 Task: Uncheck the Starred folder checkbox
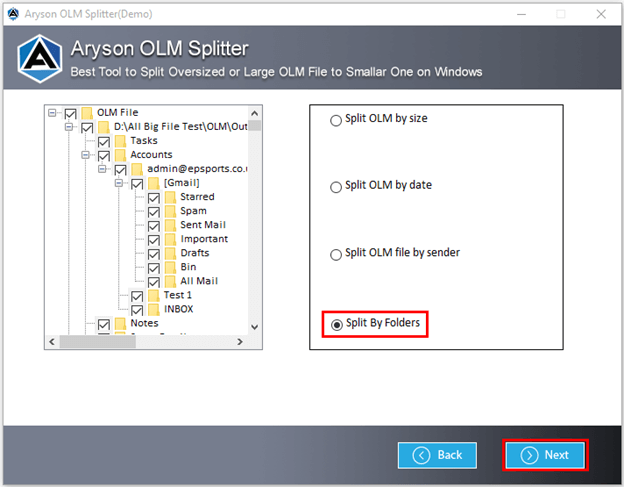[154, 198]
